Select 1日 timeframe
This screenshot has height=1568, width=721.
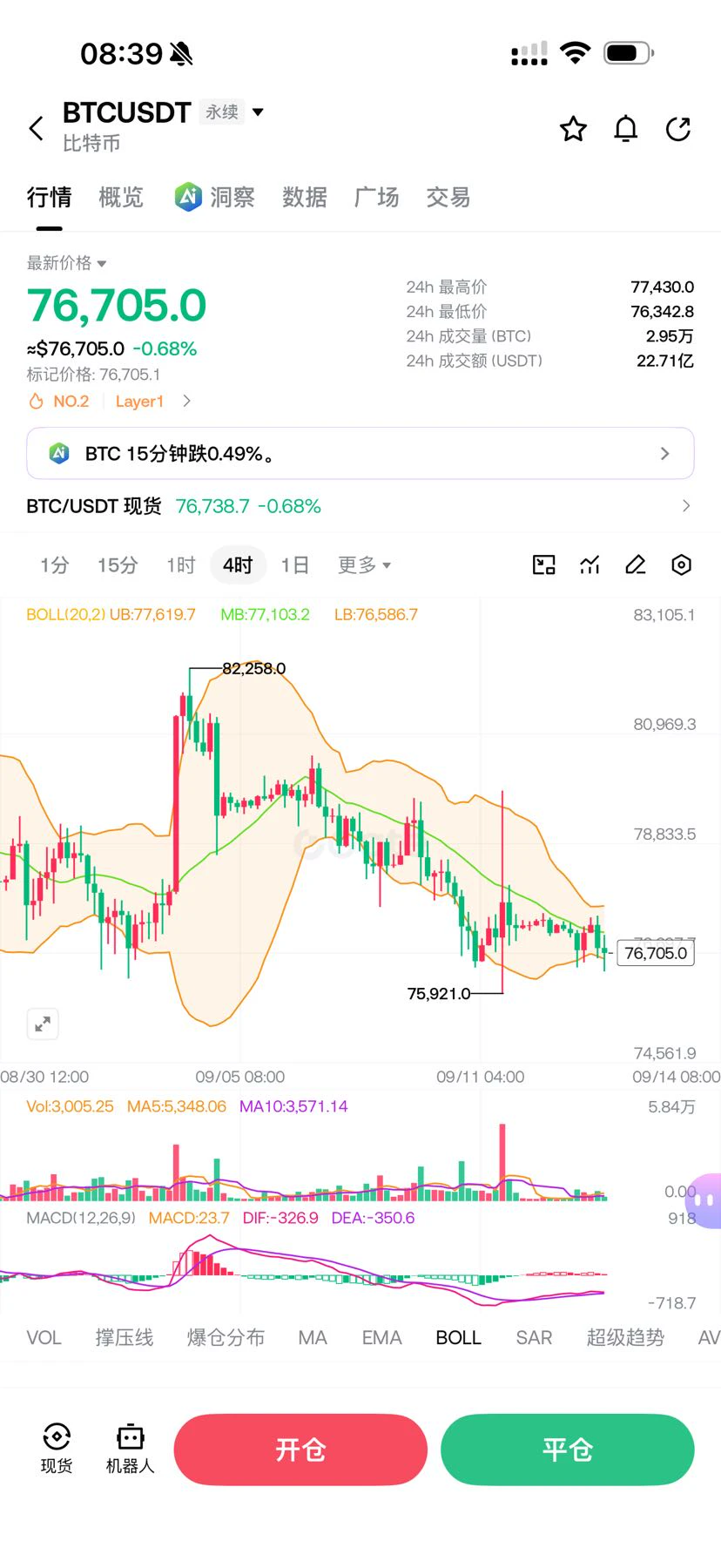pos(295,565)
